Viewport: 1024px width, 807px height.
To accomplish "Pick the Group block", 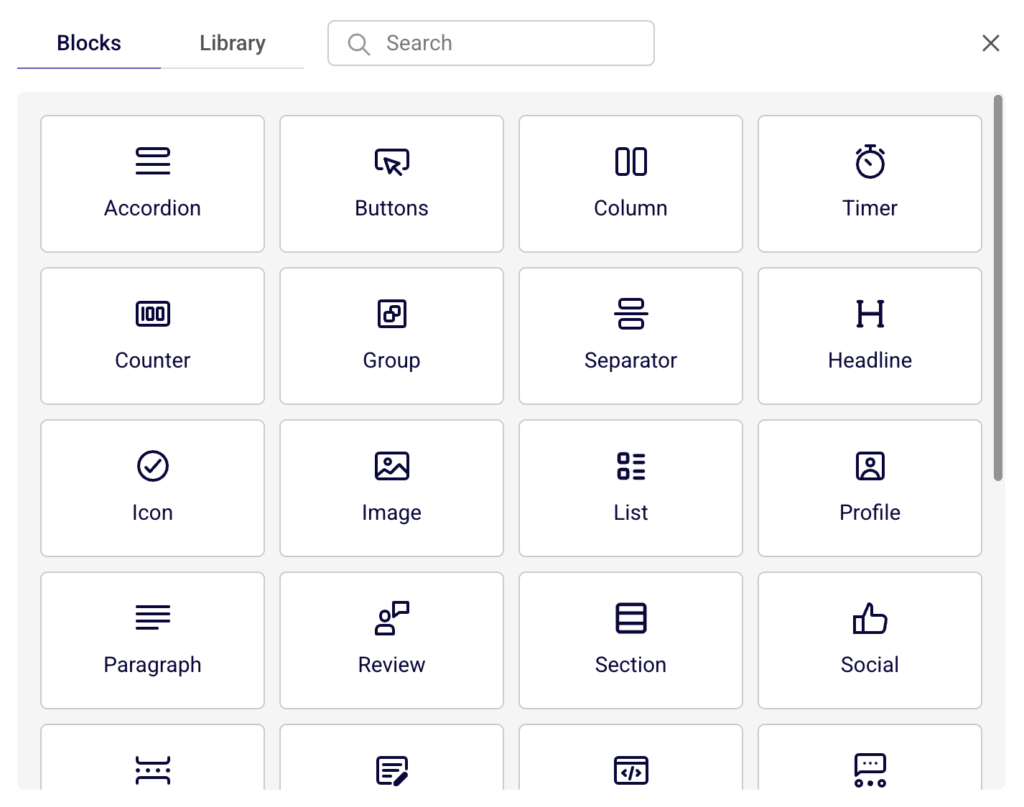I will tap(391, 336).
